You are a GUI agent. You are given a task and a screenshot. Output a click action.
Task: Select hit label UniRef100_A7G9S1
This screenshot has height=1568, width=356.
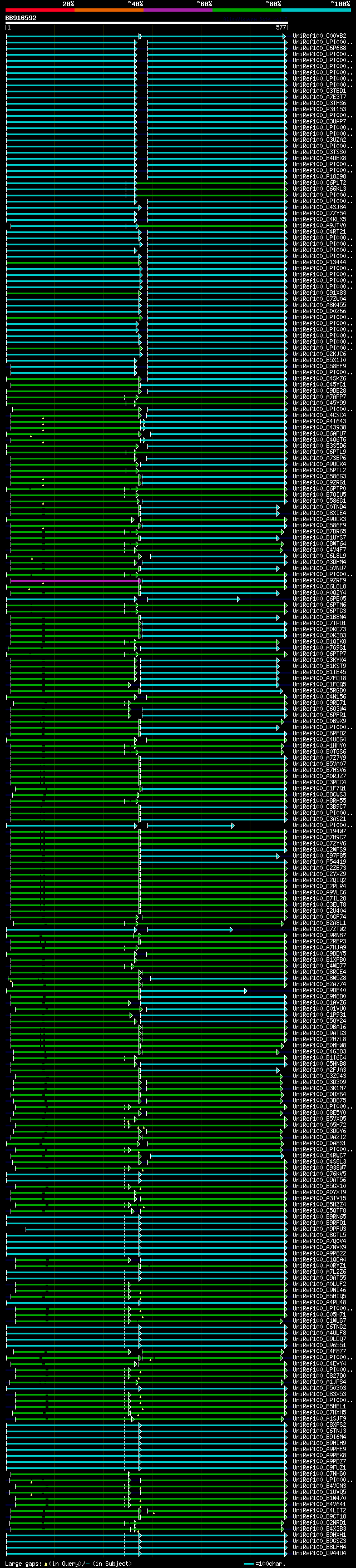(319, 647)
